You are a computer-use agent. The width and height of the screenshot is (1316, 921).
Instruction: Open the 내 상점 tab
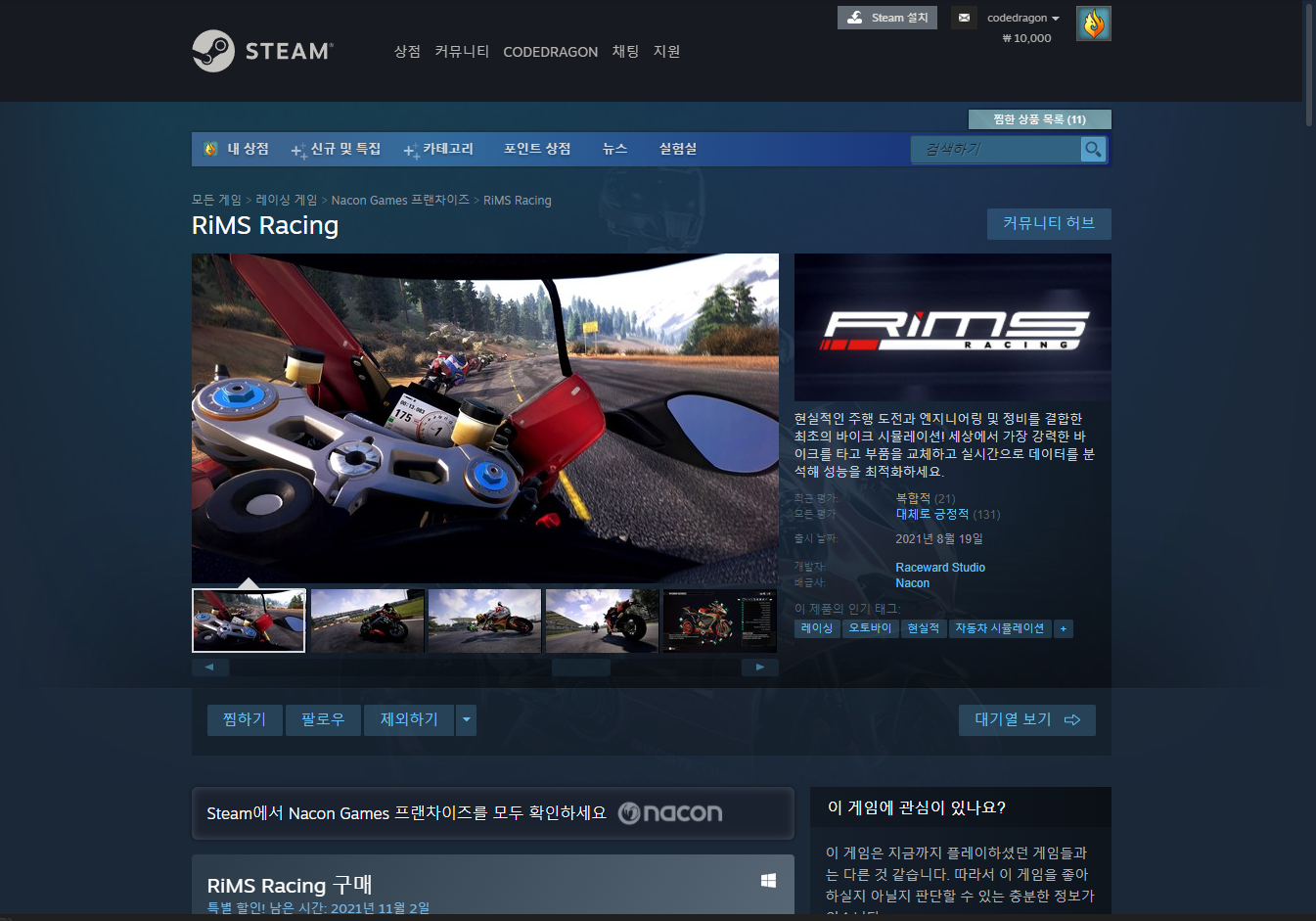tap(248, 149)
